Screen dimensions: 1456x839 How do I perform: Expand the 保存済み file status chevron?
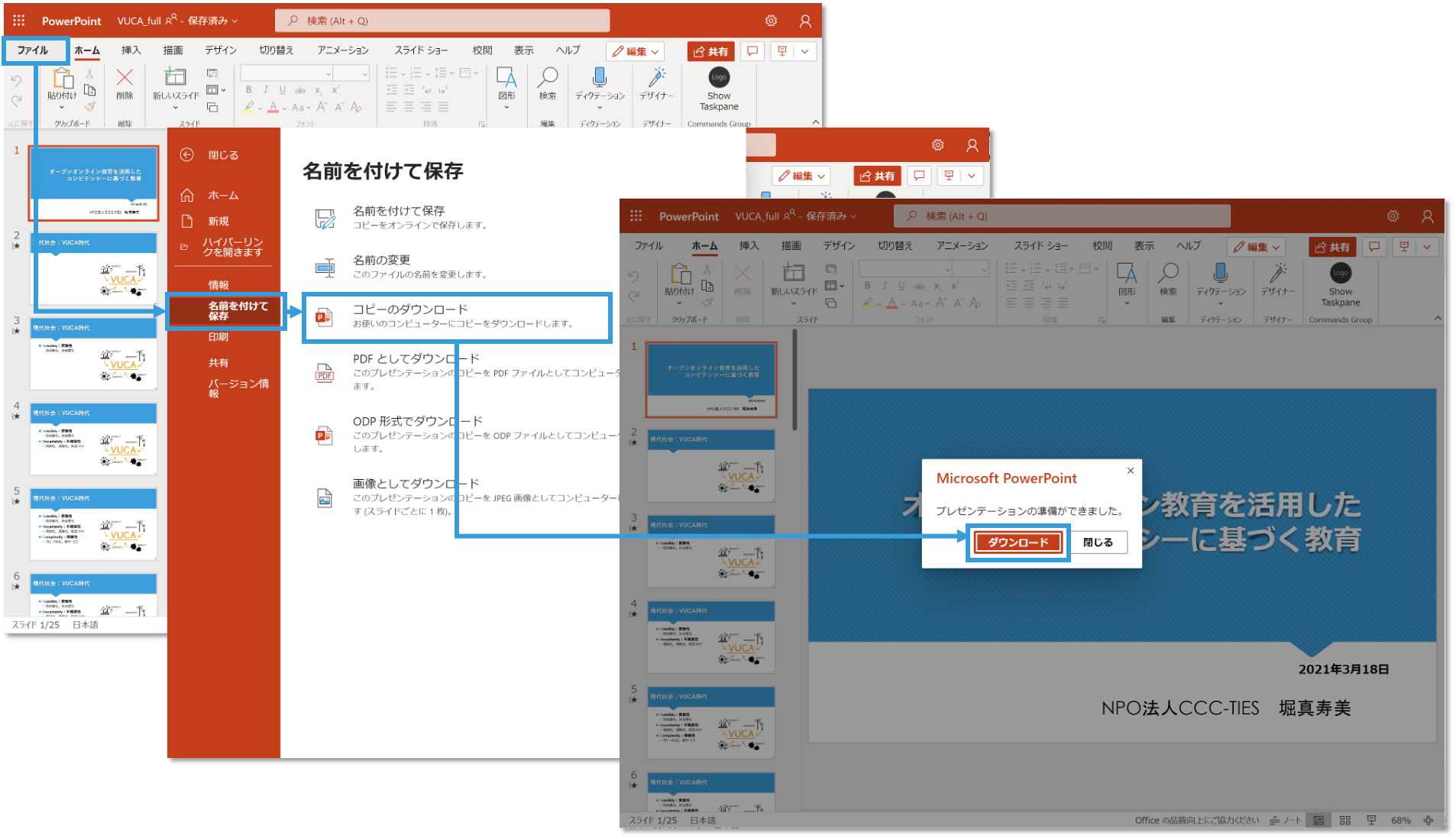coord(235,21)
